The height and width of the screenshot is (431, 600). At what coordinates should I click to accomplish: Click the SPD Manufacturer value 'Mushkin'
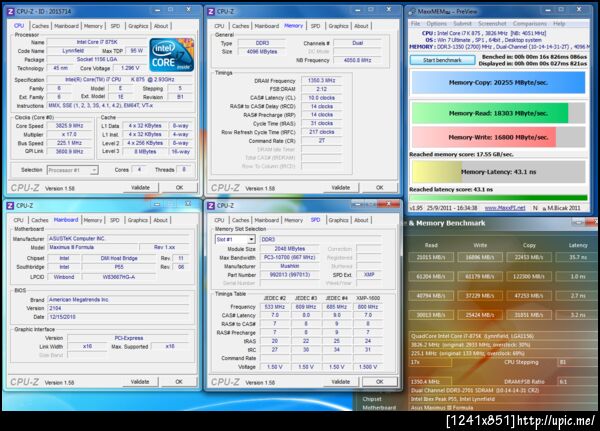coord(290,266)
